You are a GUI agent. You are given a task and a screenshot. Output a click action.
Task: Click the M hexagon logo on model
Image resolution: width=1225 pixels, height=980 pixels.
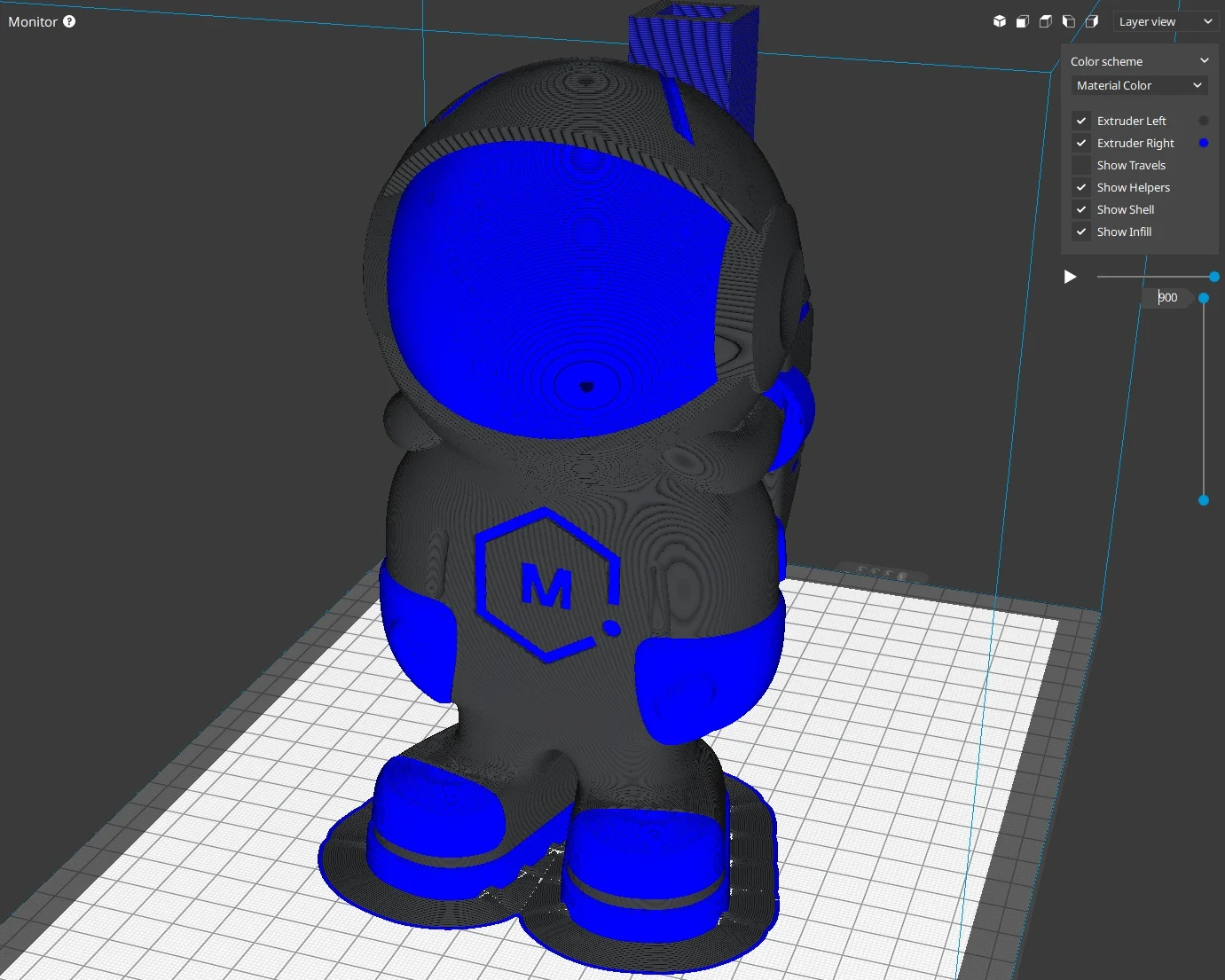[x=546, y=585]
